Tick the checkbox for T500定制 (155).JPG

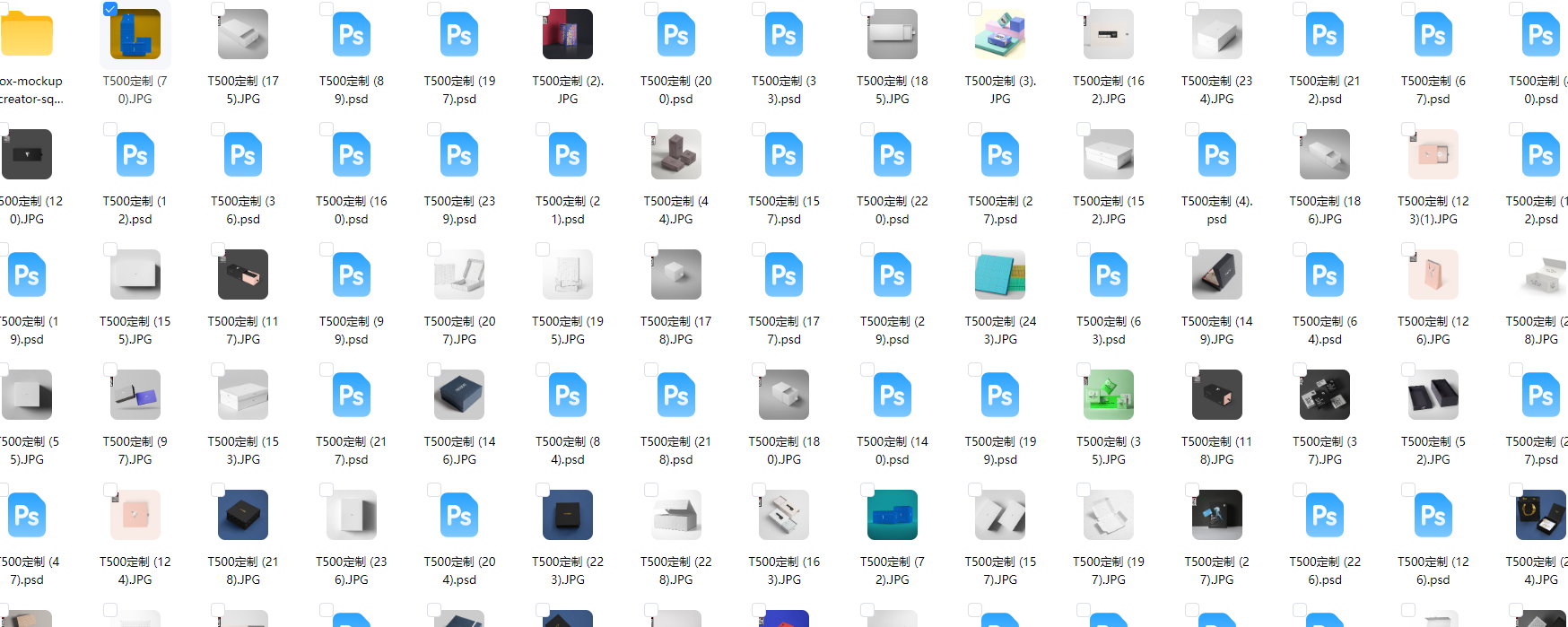110,249
